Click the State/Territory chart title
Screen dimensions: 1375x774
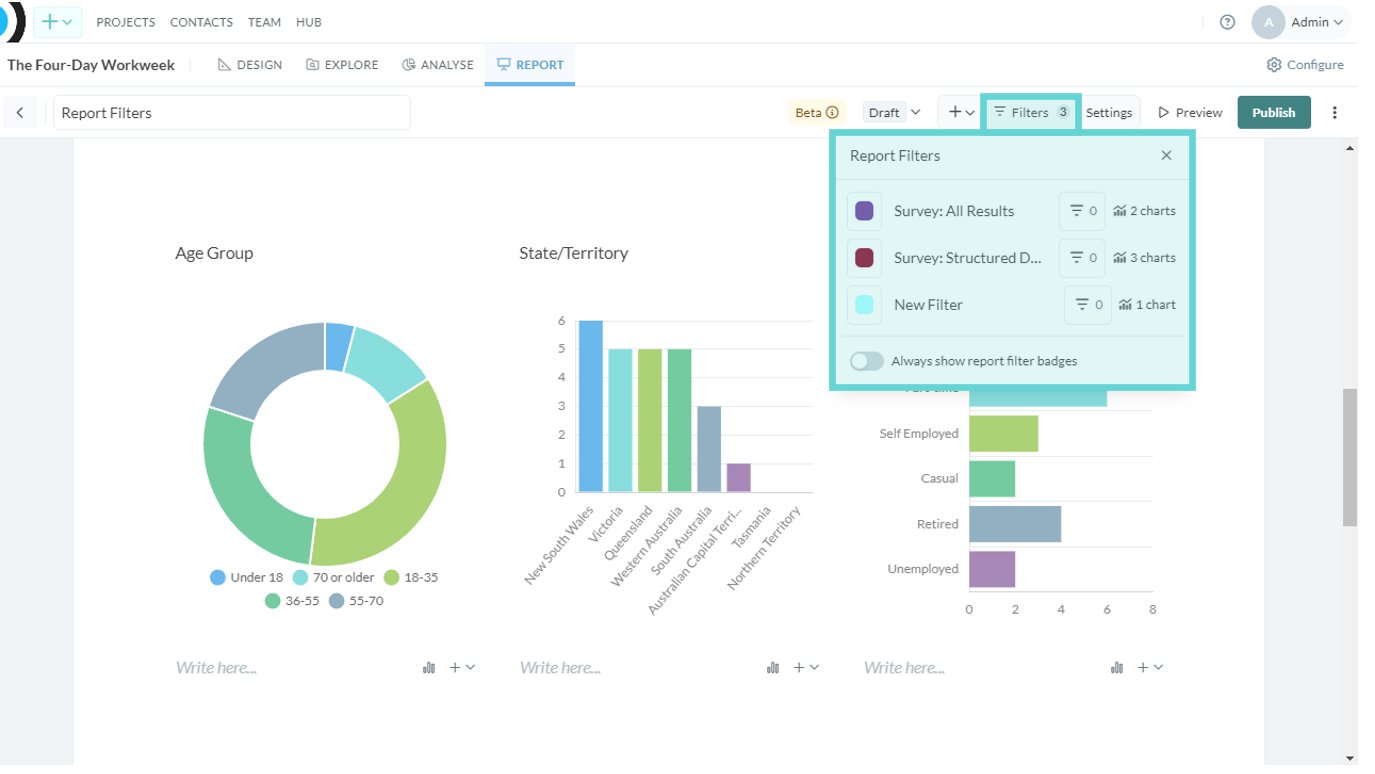click(x=574, y=253)
